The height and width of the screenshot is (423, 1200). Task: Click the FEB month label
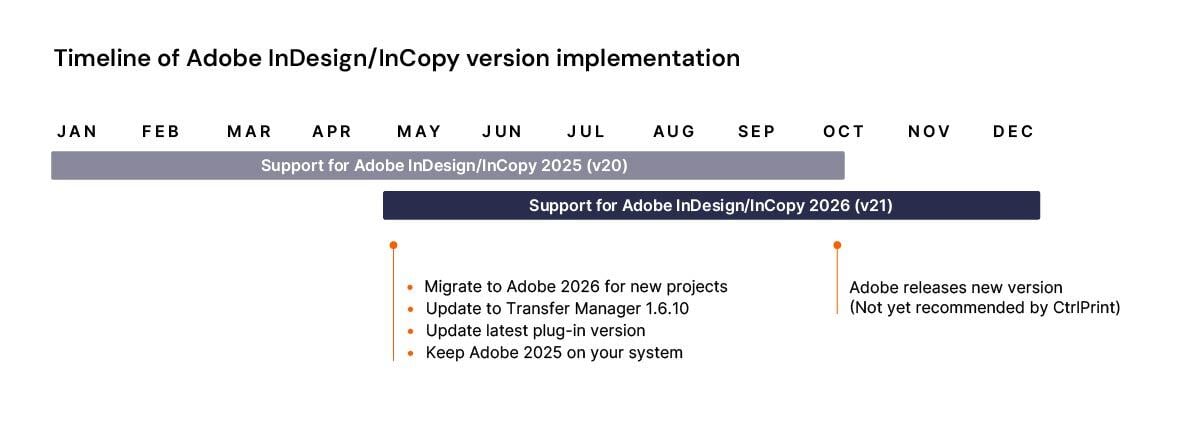[161, 131]
